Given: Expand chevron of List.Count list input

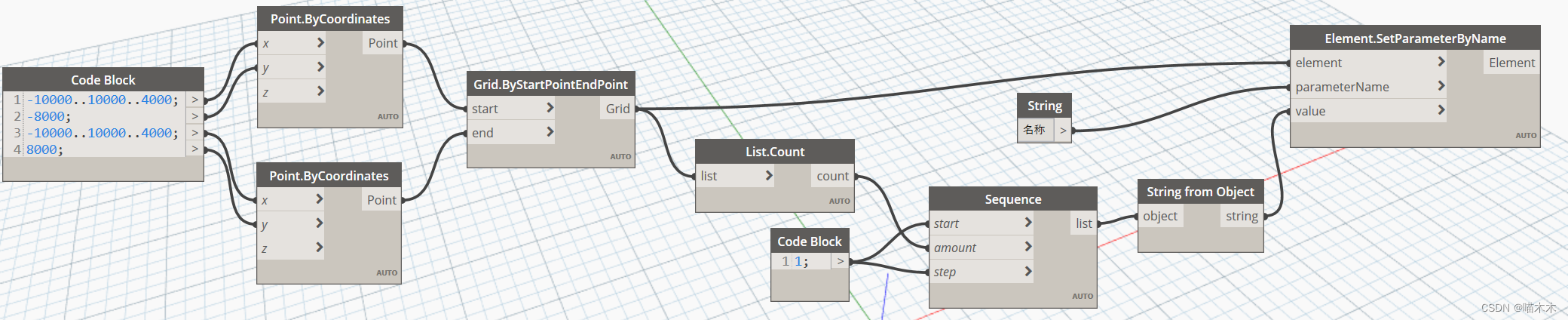Looking at the screenshot, I should pyautogui.click(x=769, y=175).
